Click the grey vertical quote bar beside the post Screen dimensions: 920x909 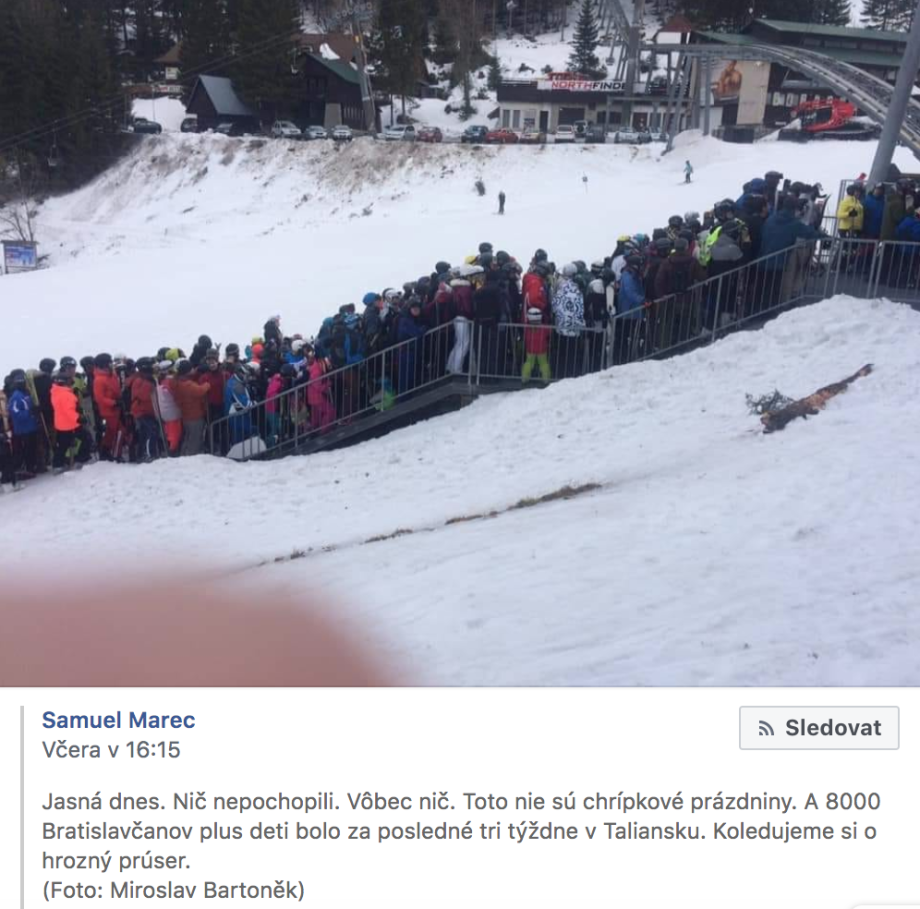pos(23,807)
